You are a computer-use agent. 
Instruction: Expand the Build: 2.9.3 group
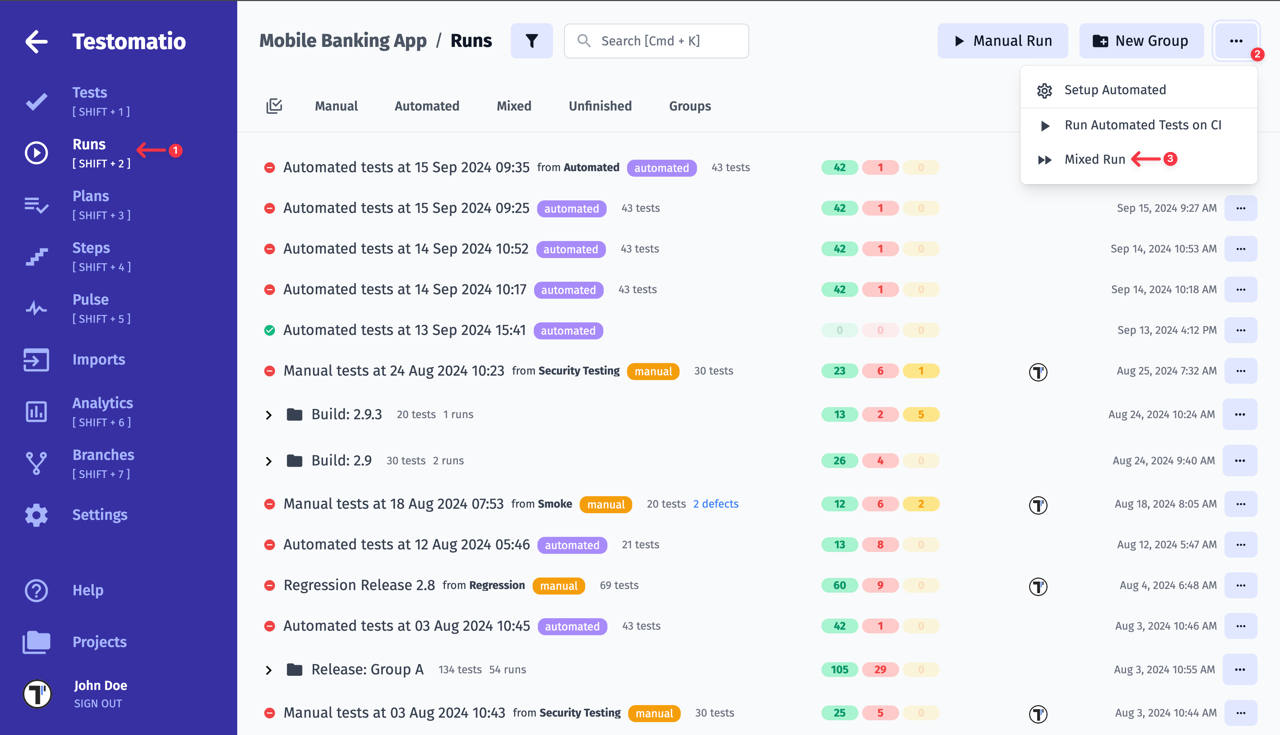(269, 415)
